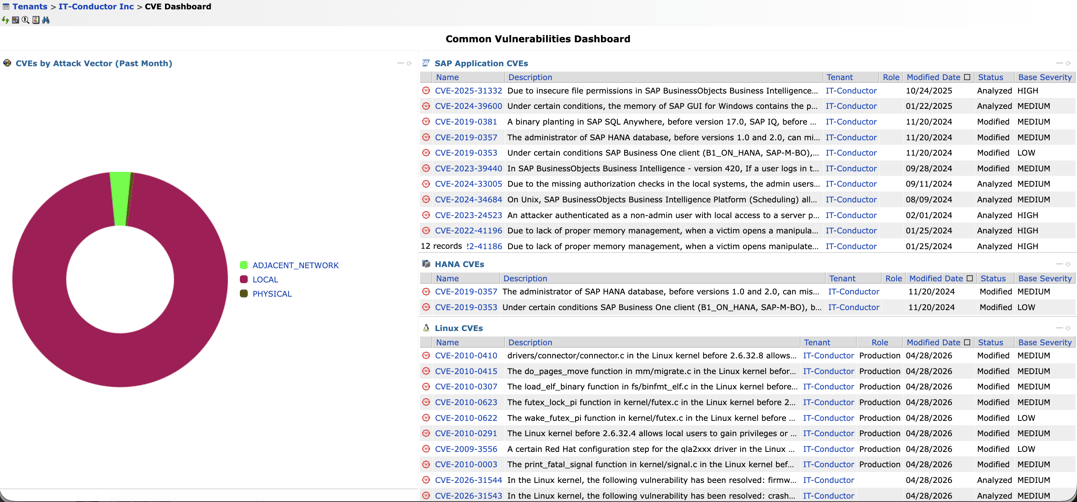Sort SAP Application table by Status column

[x=990, y=77]
